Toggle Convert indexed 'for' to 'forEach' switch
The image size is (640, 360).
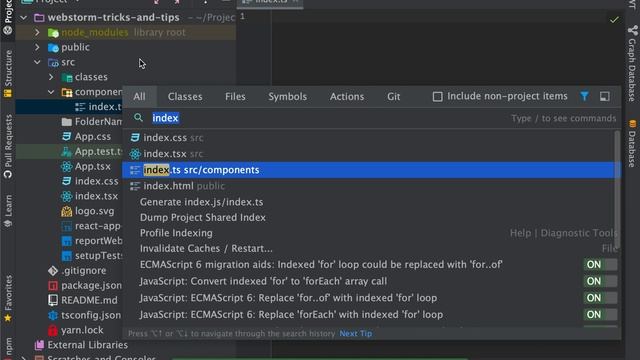[x=600, y=281]
